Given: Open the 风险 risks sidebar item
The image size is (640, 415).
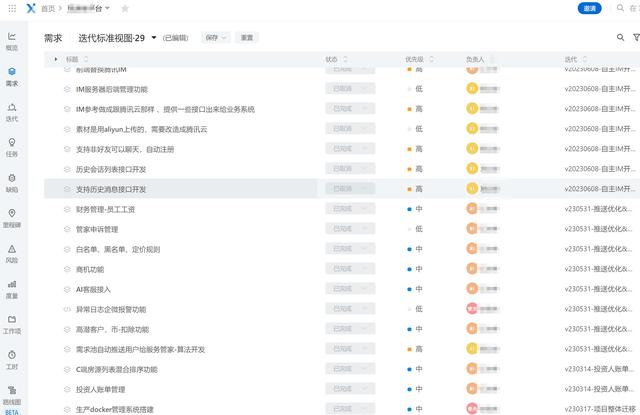Looking at the screenshot, I should click(x=12, y=254).
